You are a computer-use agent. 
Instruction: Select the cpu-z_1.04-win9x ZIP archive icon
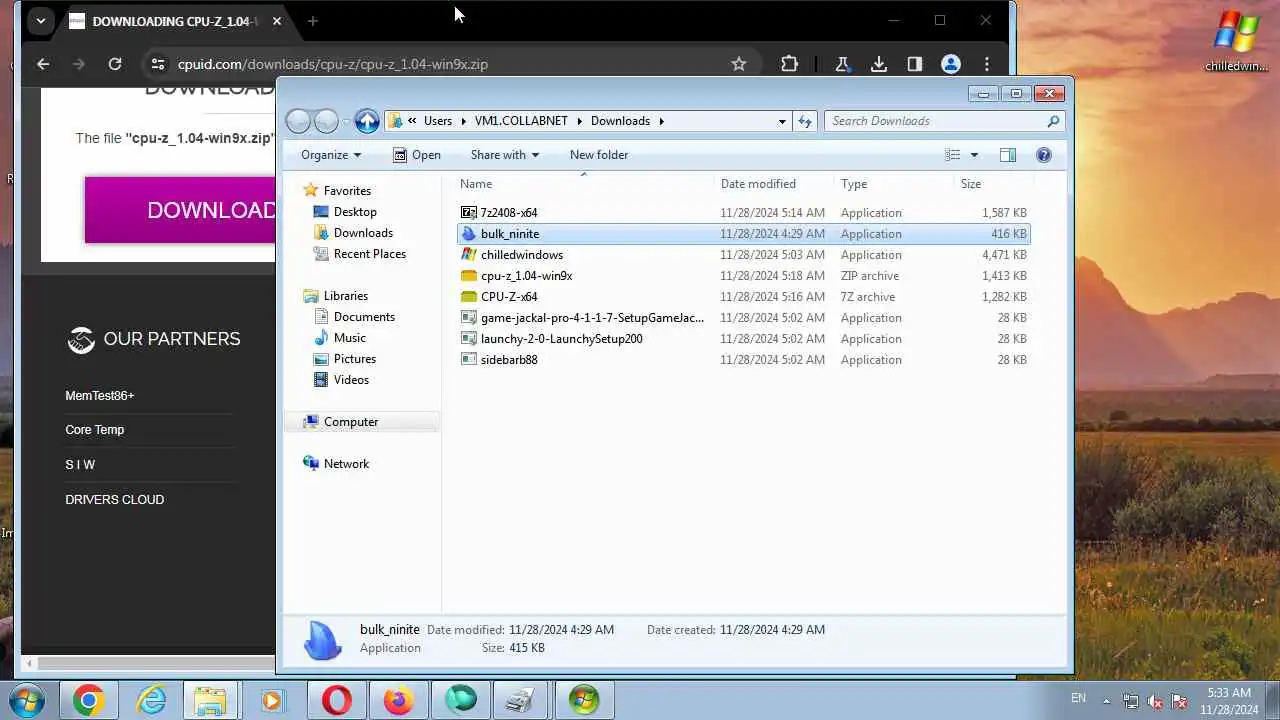(469, 275)
